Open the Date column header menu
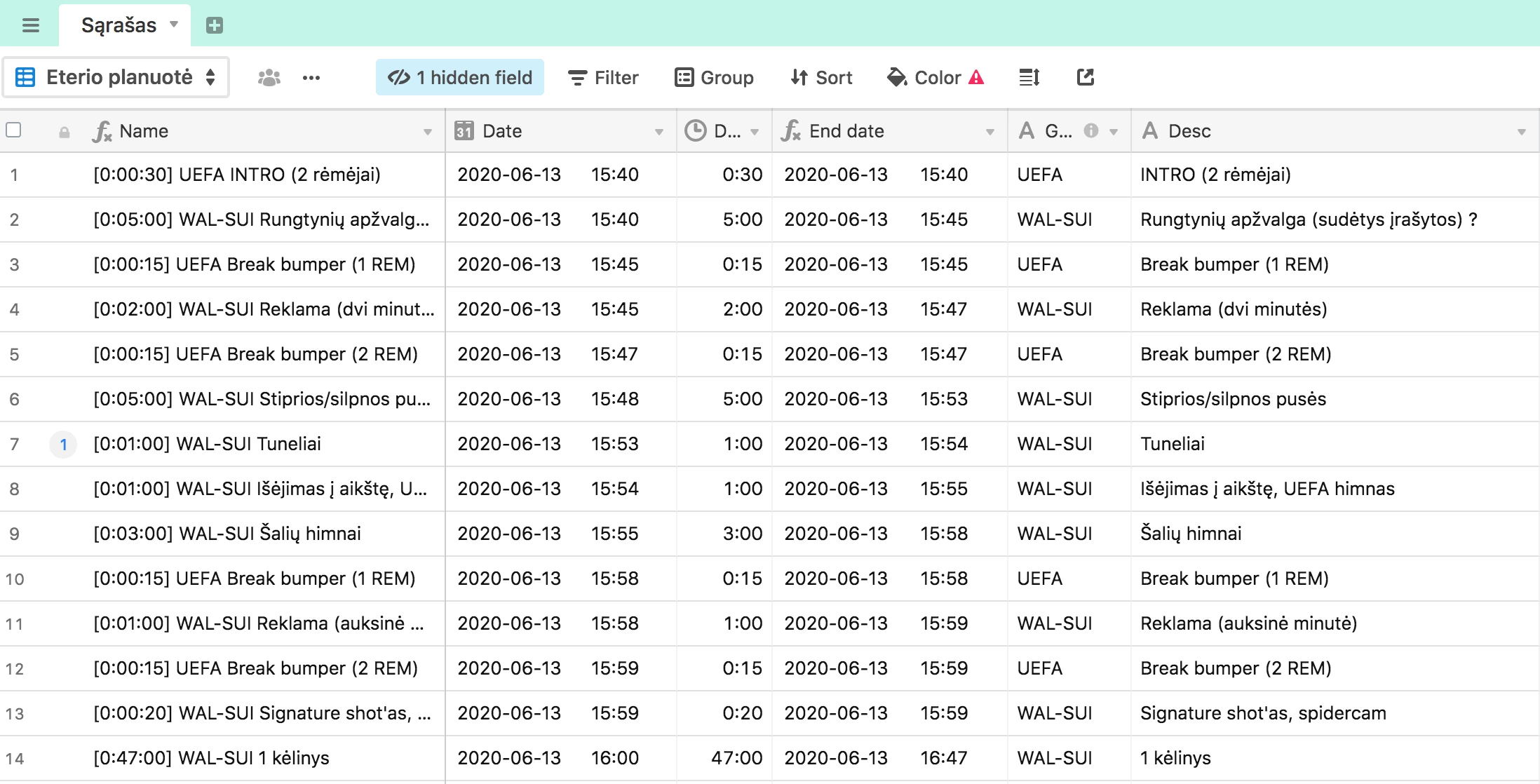 [658, 132]
